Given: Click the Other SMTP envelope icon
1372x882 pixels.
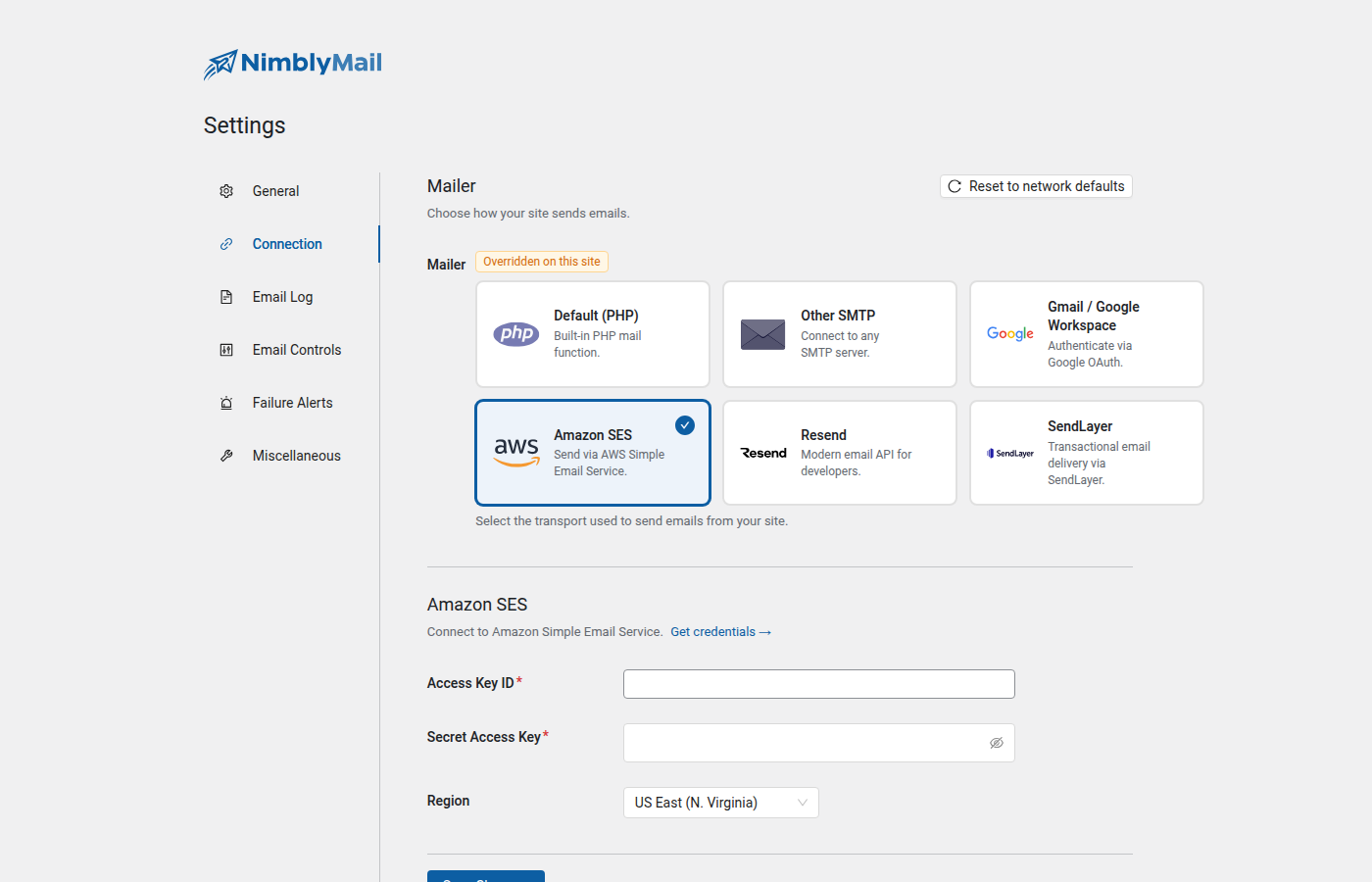Looking at the screenshot, I should pyautogui.click(x=763, y=334).
